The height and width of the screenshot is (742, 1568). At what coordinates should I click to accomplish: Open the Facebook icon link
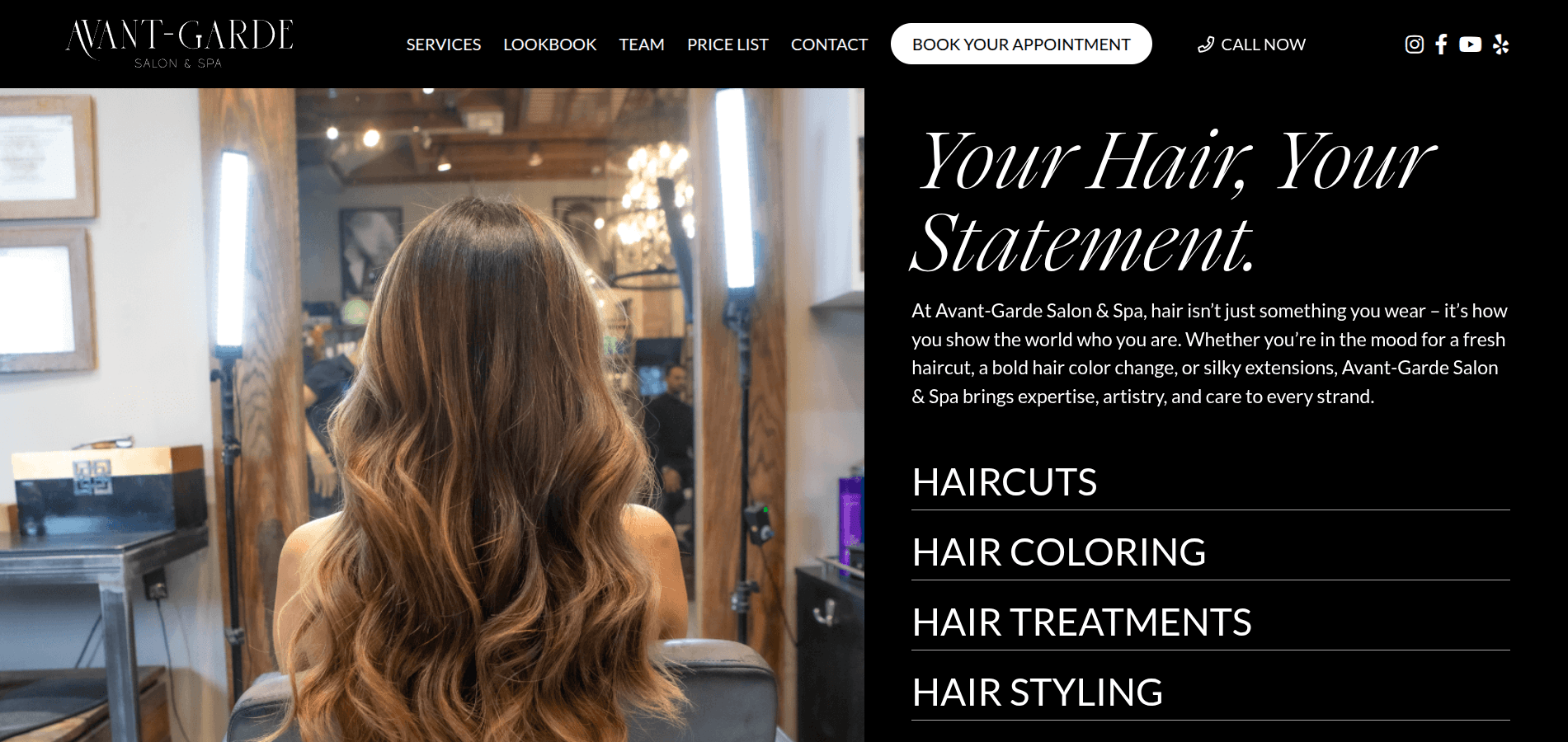[x=1441, y=45]
